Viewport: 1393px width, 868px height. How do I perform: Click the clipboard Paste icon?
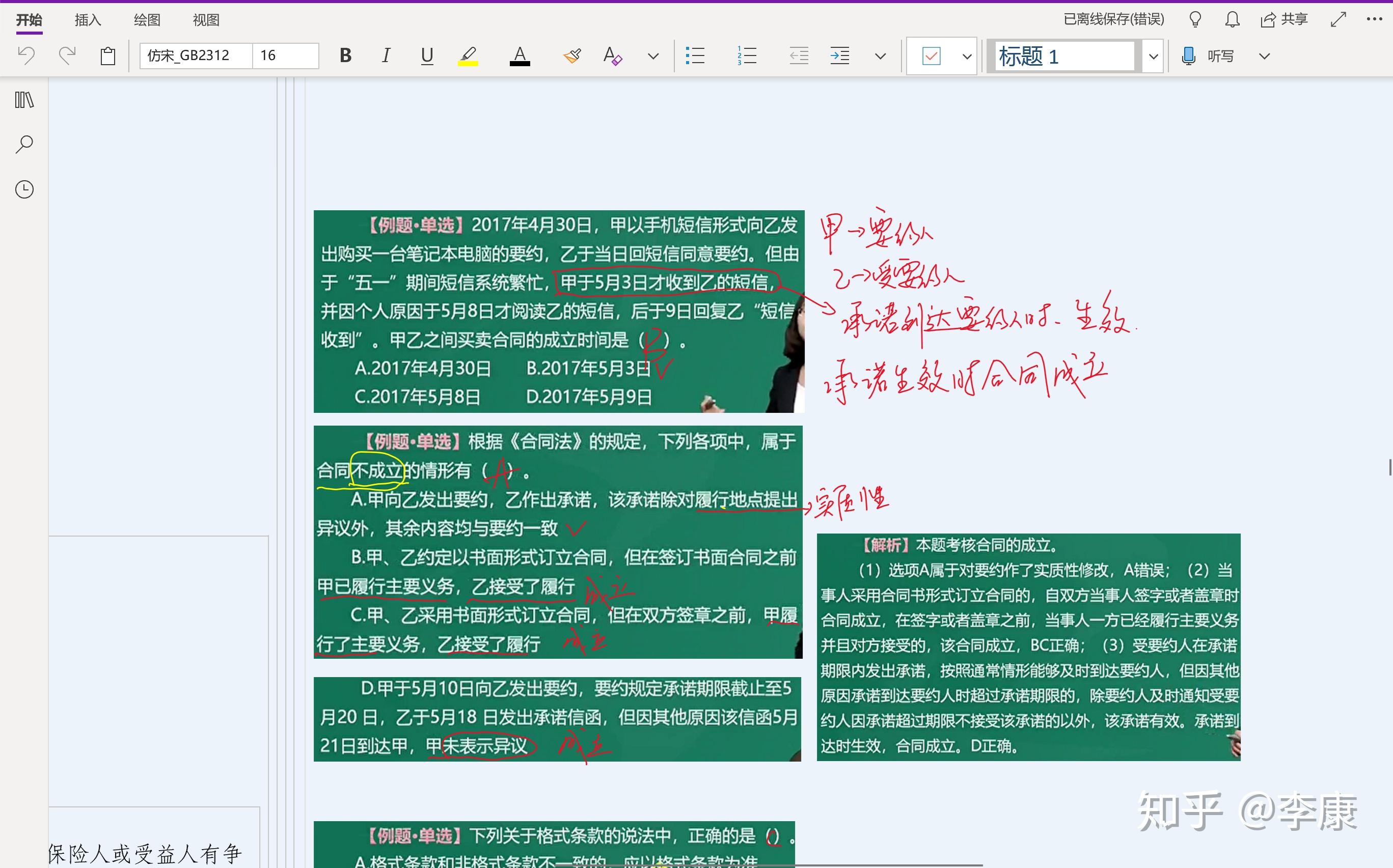coord(108,55)
